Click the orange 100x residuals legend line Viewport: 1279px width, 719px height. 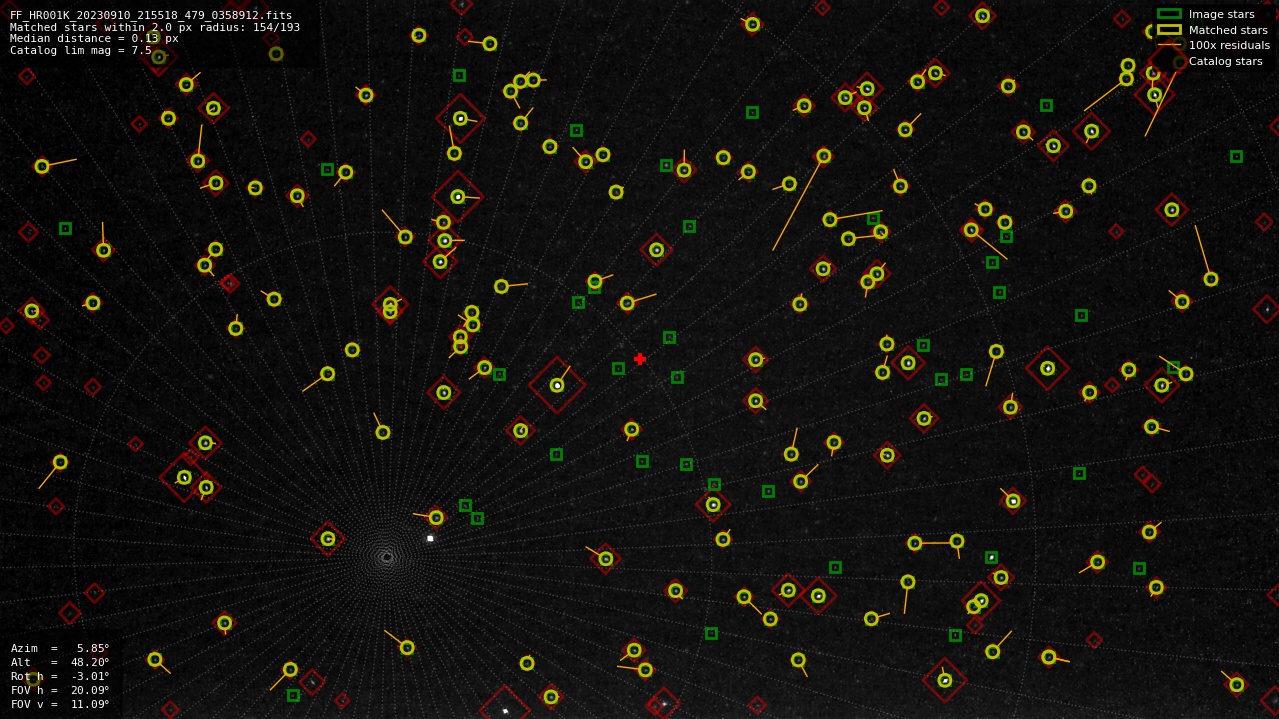[1169, 45]
